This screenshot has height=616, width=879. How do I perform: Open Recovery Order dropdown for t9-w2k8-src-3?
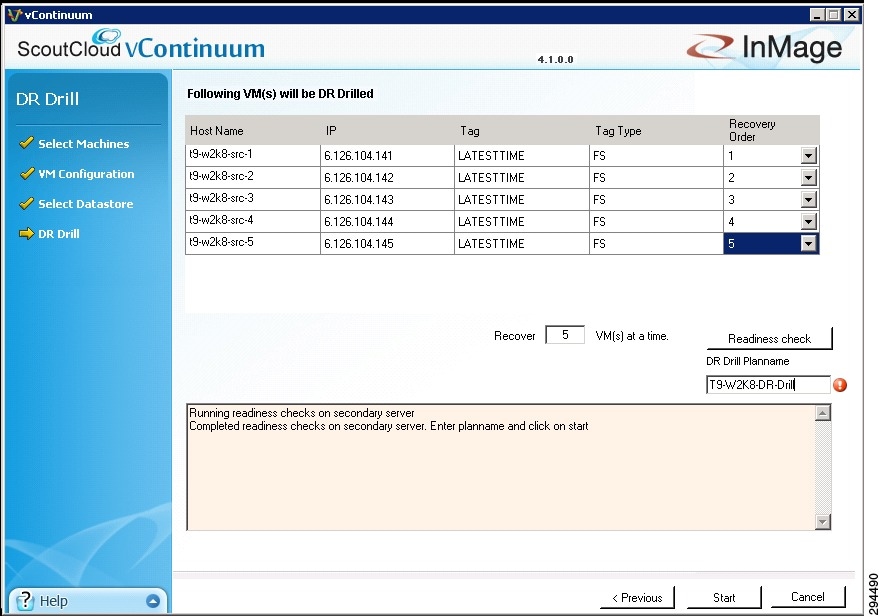tap(808, 200)
